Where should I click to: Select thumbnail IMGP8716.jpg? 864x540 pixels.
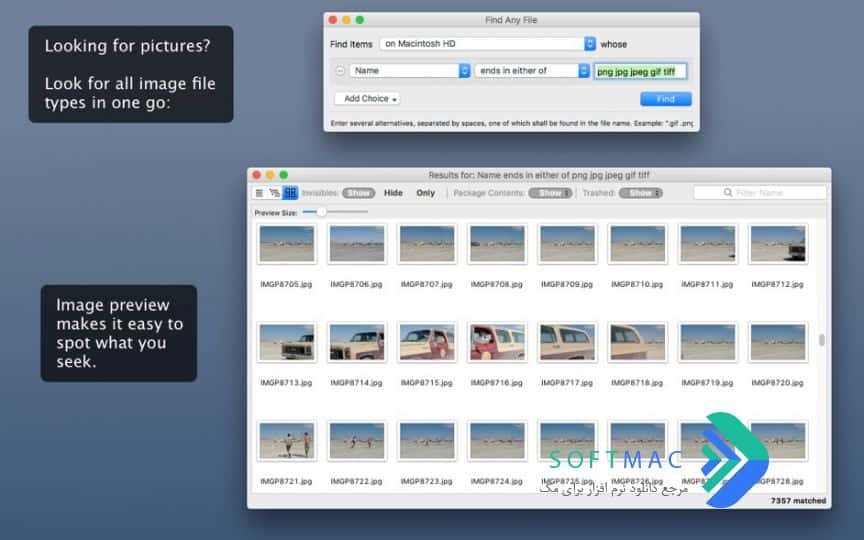(496, 342)
